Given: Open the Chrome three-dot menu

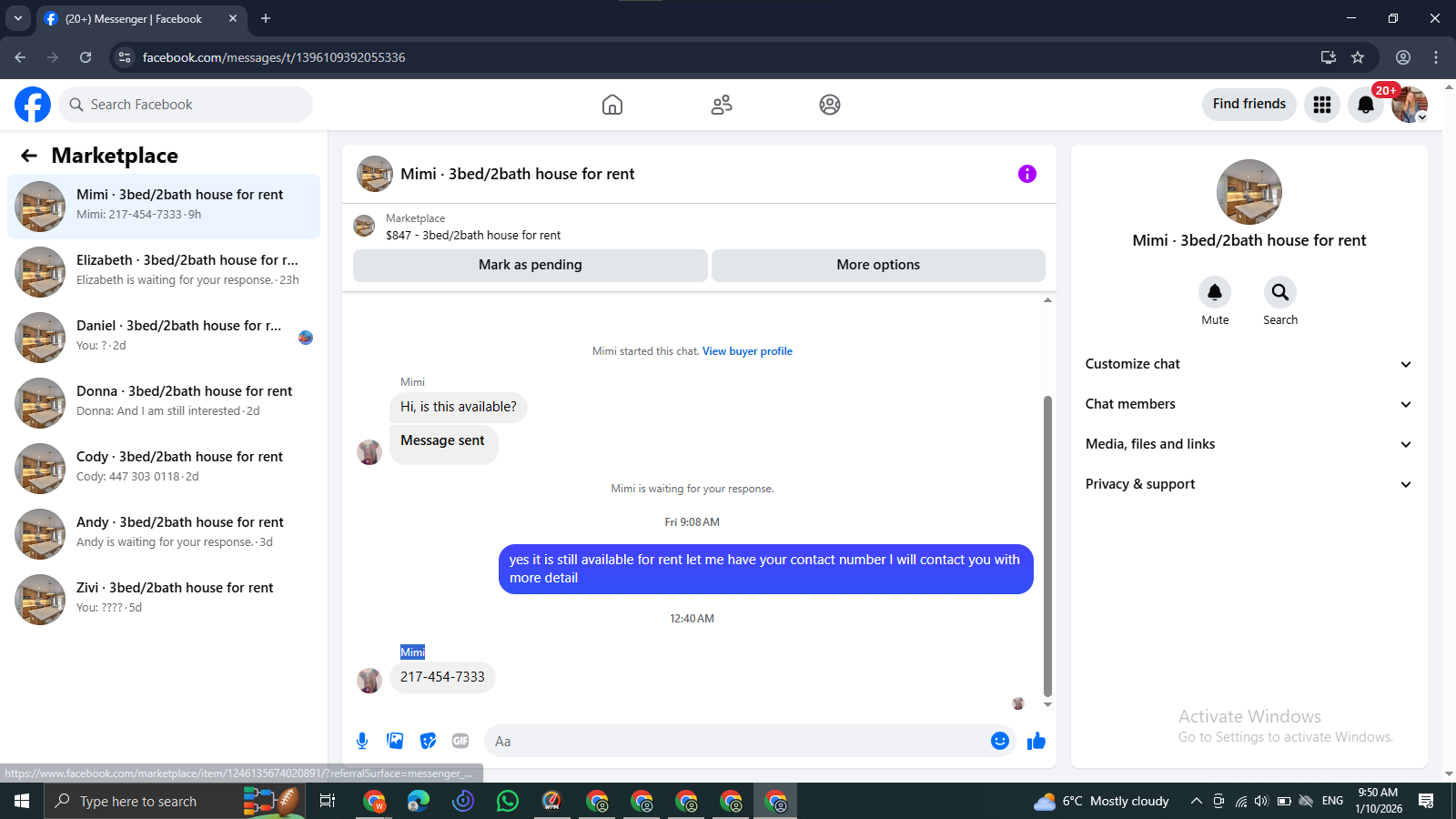Looking at the screenshot, I should [1436, 57].
